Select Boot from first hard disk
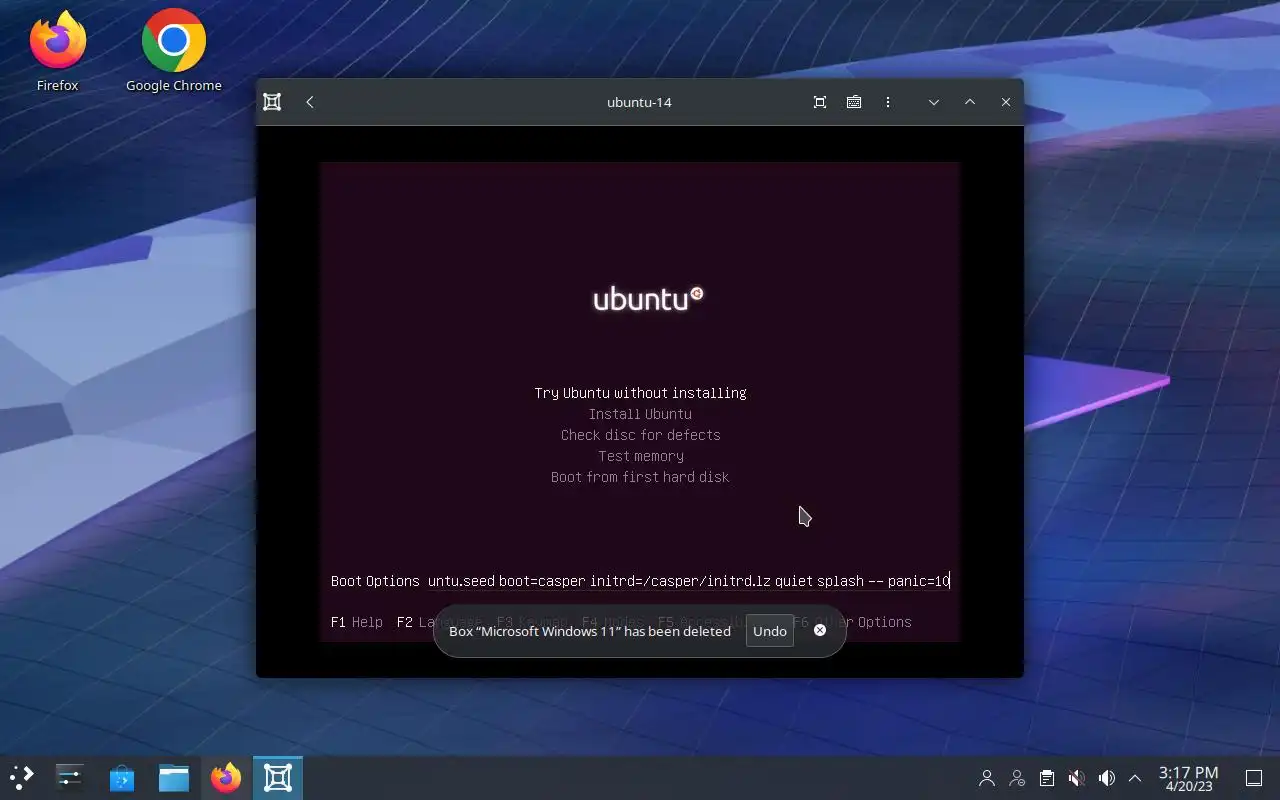 point(640,477)
